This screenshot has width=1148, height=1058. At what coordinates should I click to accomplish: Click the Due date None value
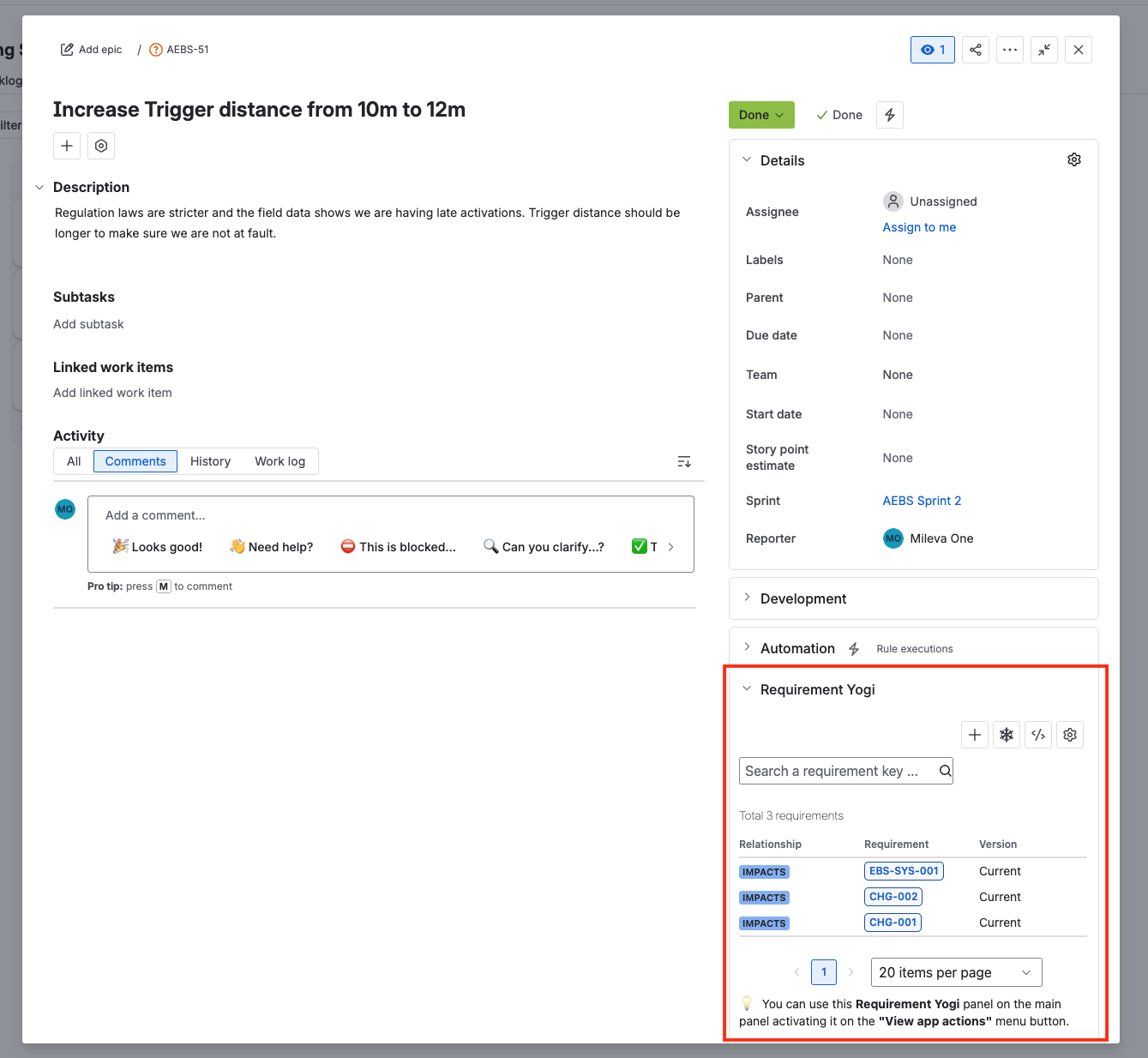898,335
